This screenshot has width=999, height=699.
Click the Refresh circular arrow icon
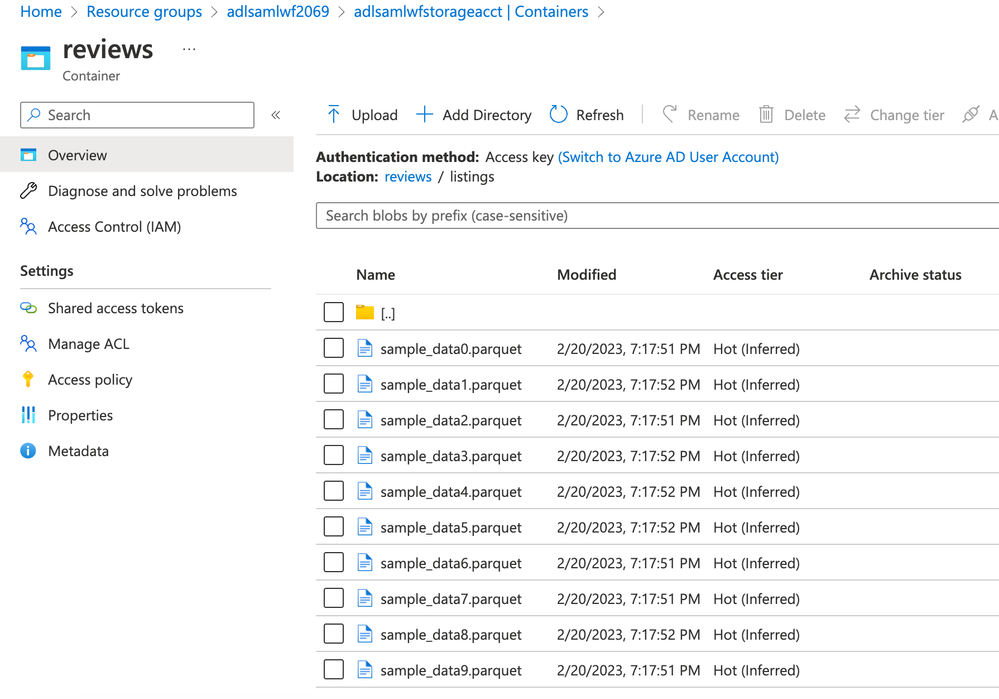coord(558,115)
